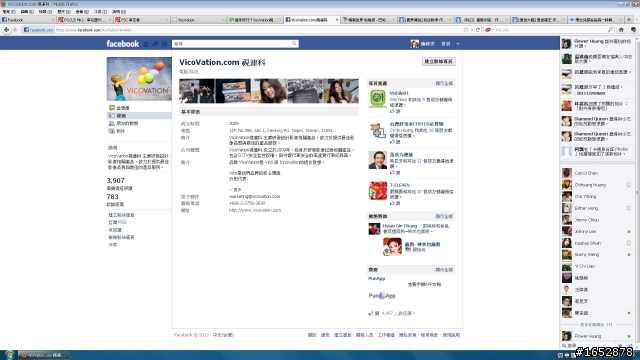Click the magnifier icon in Facebook search box

(294, 43)
